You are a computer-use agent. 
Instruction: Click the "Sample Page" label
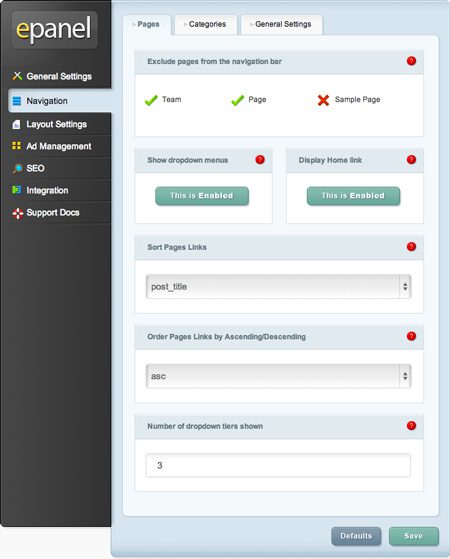point(357,99)
